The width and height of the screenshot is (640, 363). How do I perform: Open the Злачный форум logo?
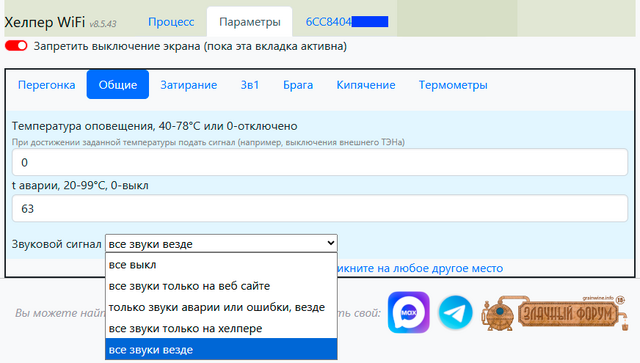pyautogui.click(x=554, y=313)
